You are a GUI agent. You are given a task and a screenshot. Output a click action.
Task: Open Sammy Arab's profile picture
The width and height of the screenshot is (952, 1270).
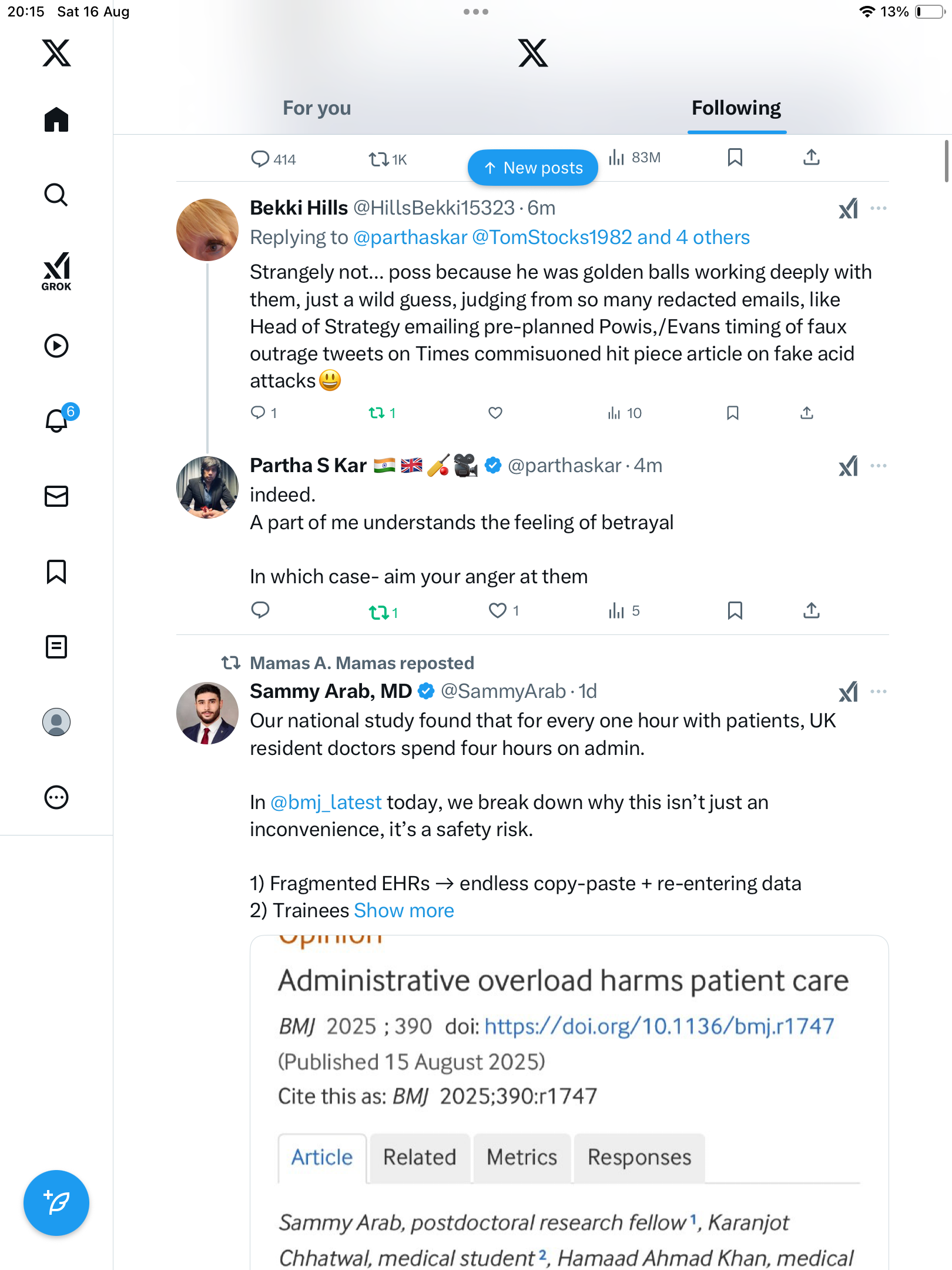pos(207,713)
